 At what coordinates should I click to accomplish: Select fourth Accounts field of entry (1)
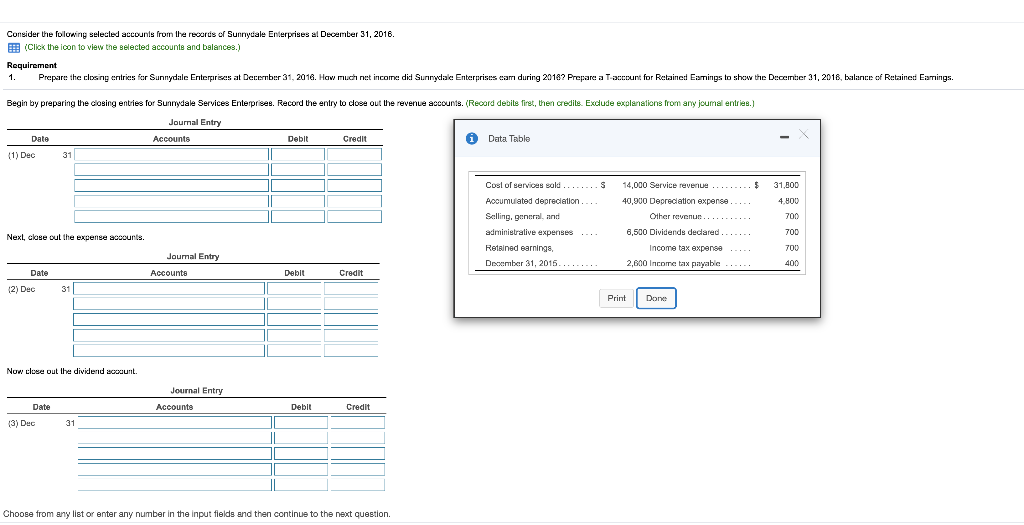pos(171,201)
